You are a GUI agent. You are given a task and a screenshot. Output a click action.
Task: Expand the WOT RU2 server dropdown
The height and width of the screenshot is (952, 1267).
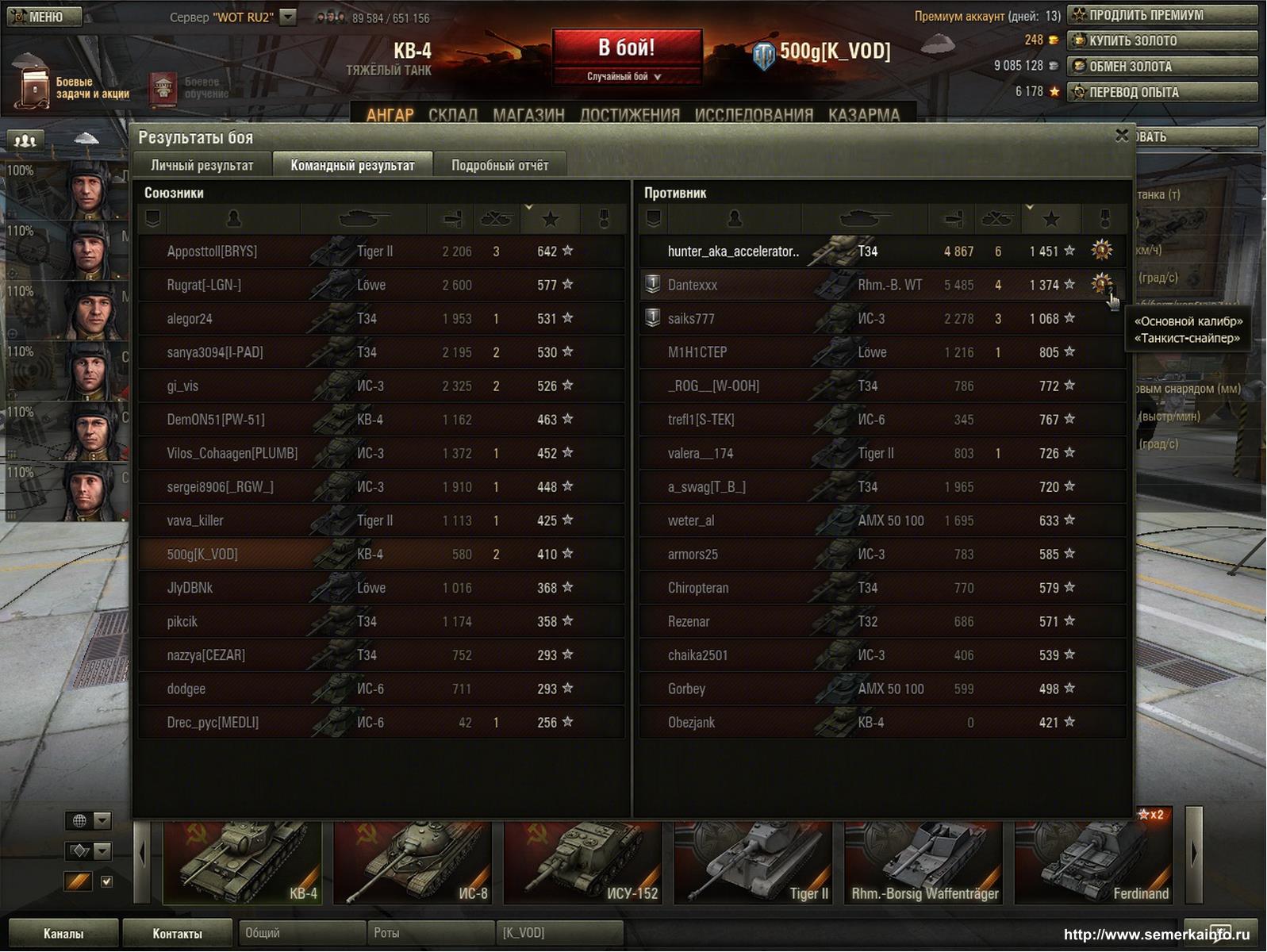[289, 17]
